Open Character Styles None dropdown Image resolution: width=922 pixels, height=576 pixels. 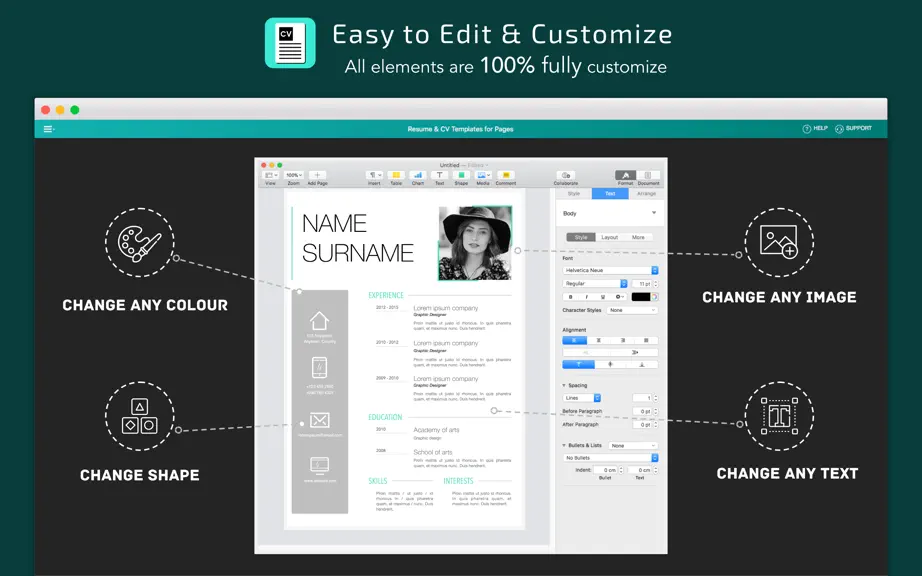(633, 310)
